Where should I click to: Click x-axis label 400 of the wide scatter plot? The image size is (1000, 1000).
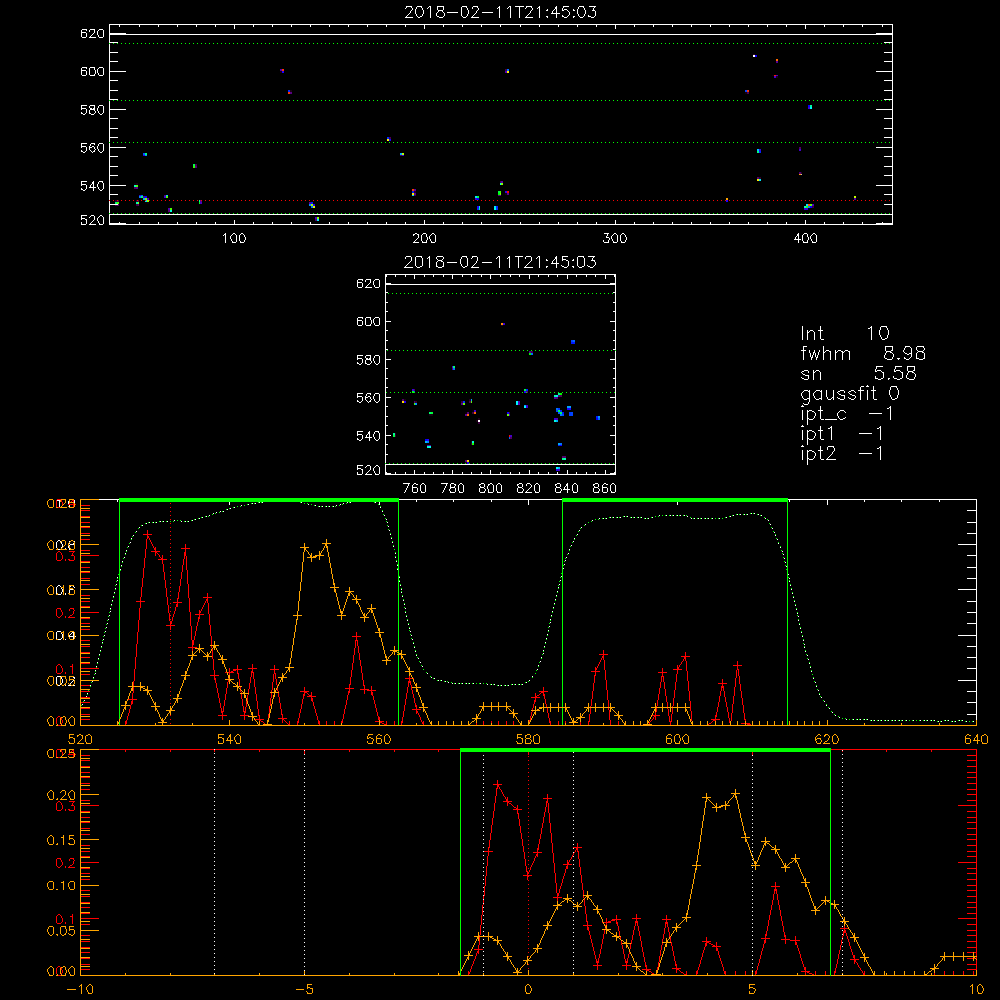click(805, 239)
